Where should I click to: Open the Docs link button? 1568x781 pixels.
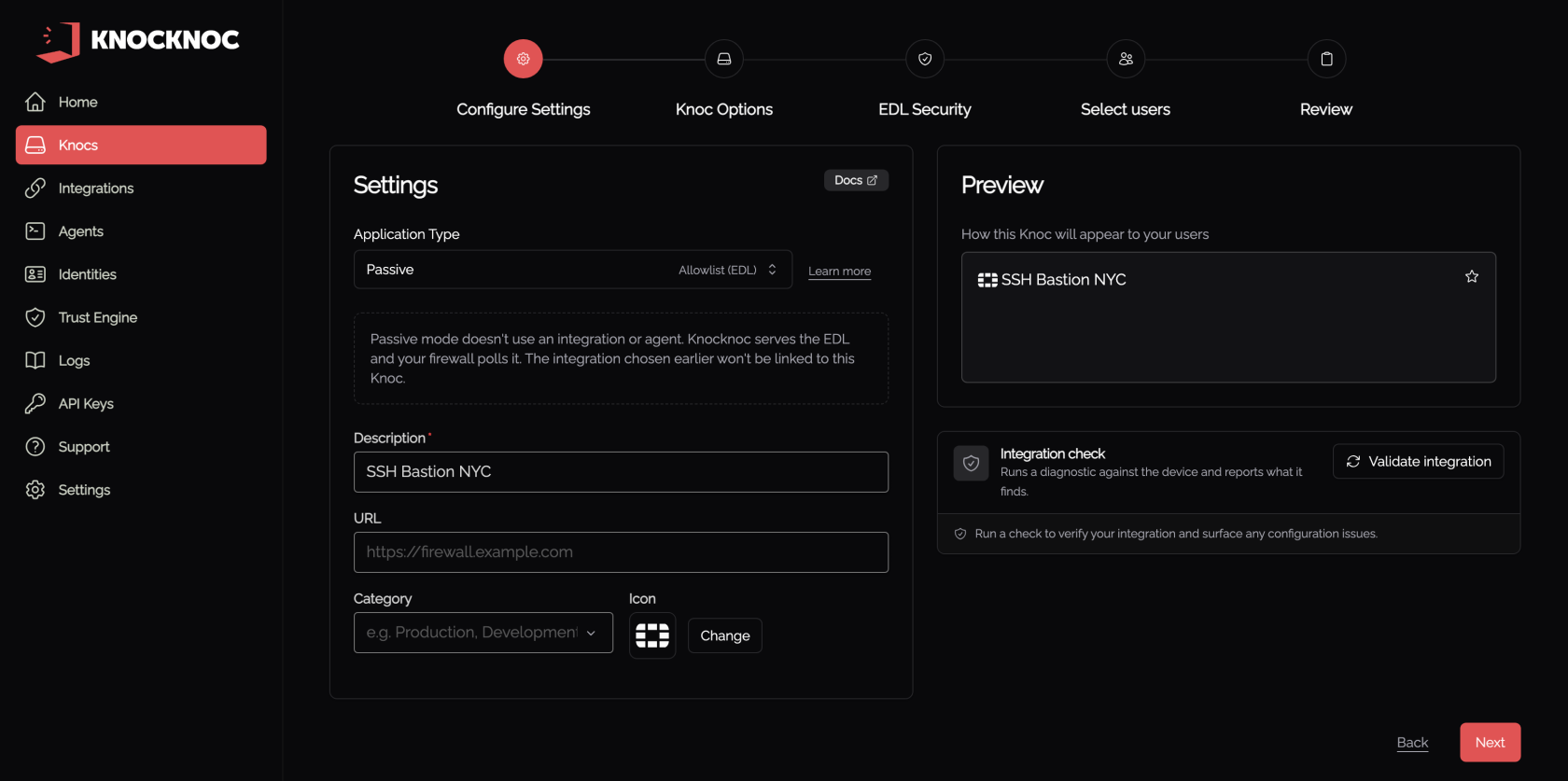(x=856, y=180)
